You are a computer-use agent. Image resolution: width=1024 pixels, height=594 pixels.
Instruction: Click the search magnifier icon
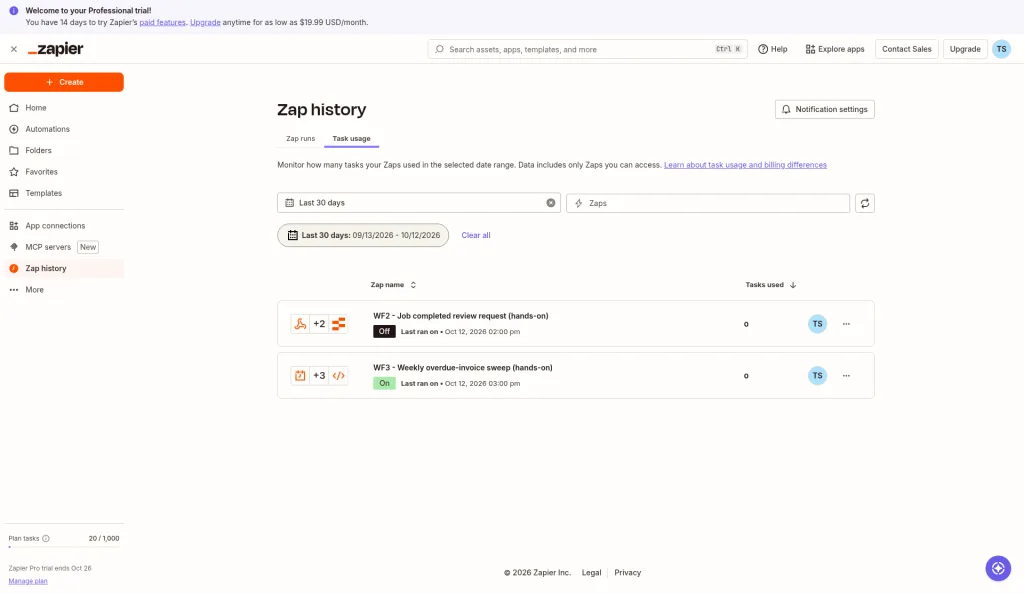[x=440, y=49]
